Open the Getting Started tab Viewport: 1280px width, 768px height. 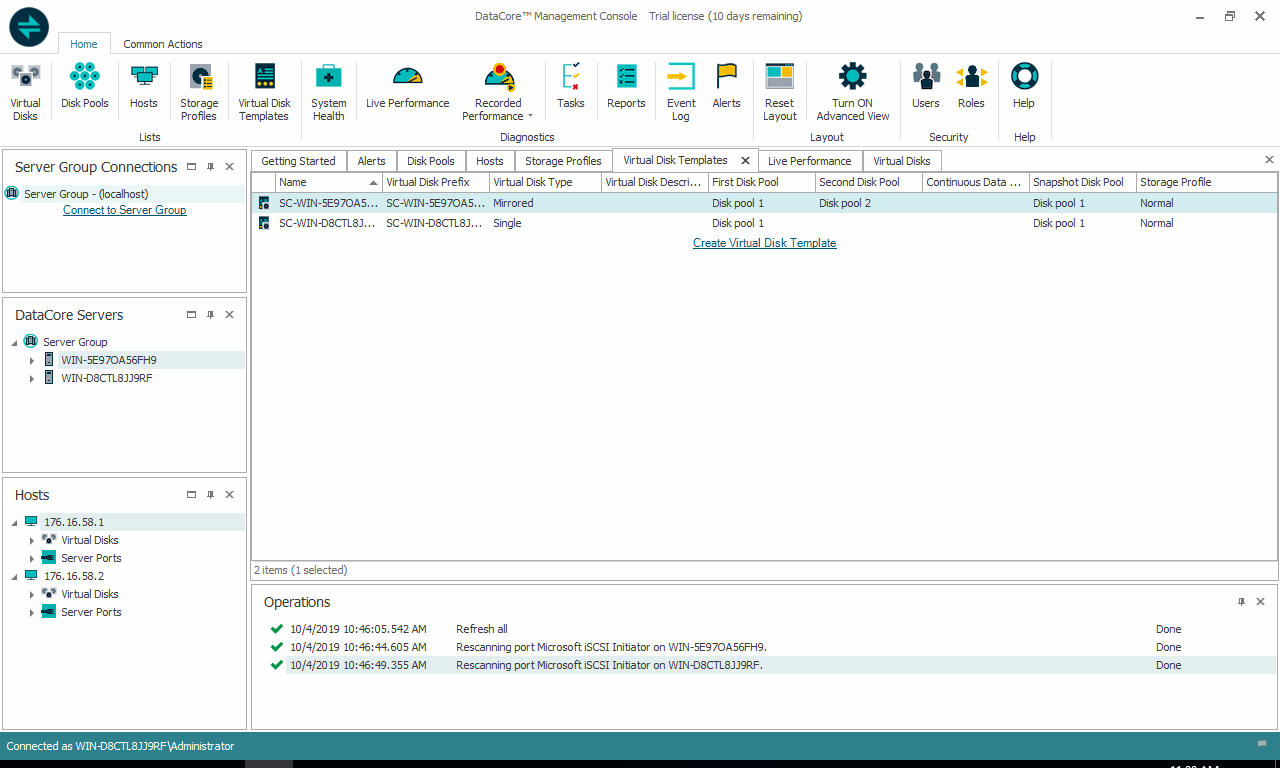pos(299,161)
